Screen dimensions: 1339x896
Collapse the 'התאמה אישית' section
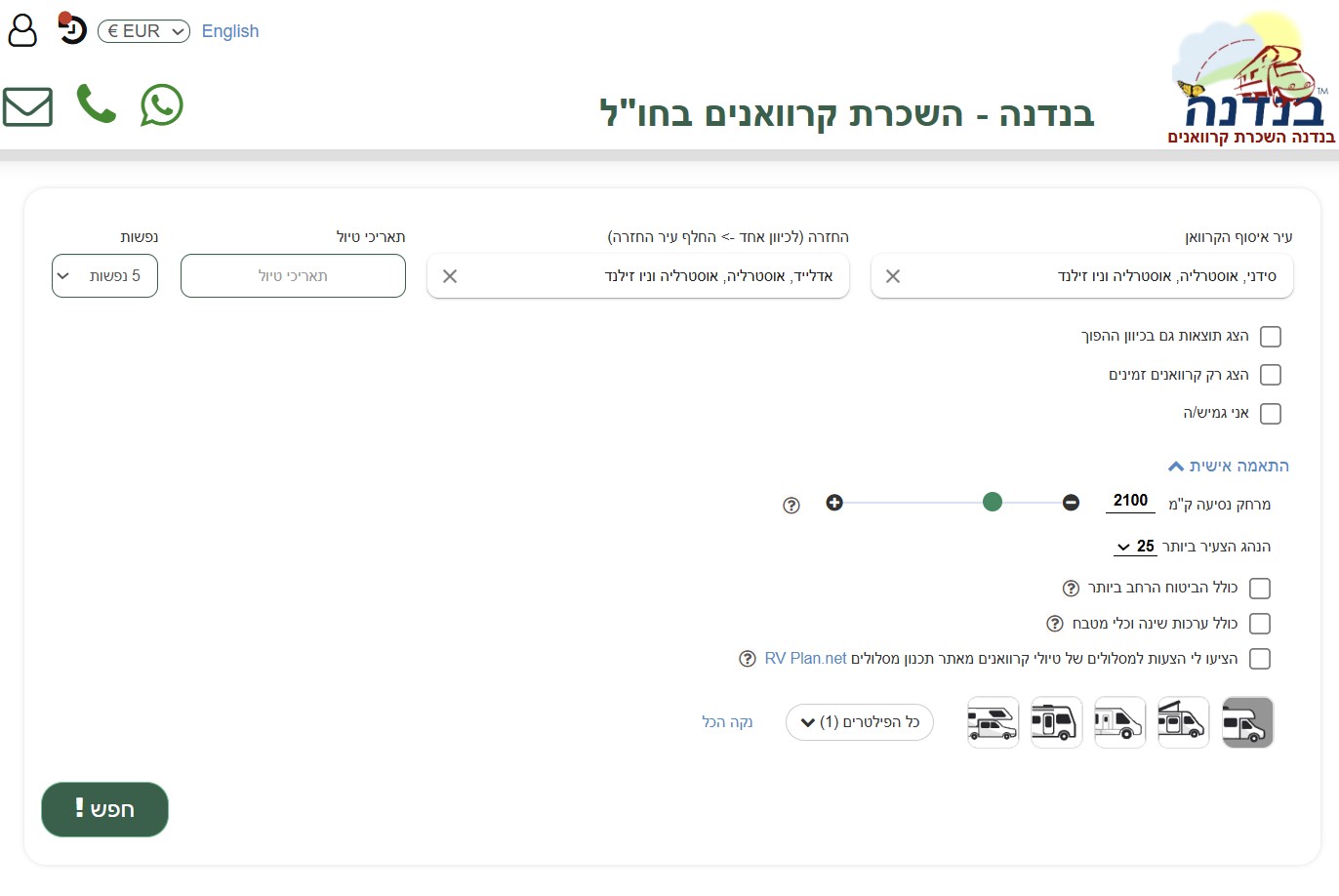(1229, 467)
